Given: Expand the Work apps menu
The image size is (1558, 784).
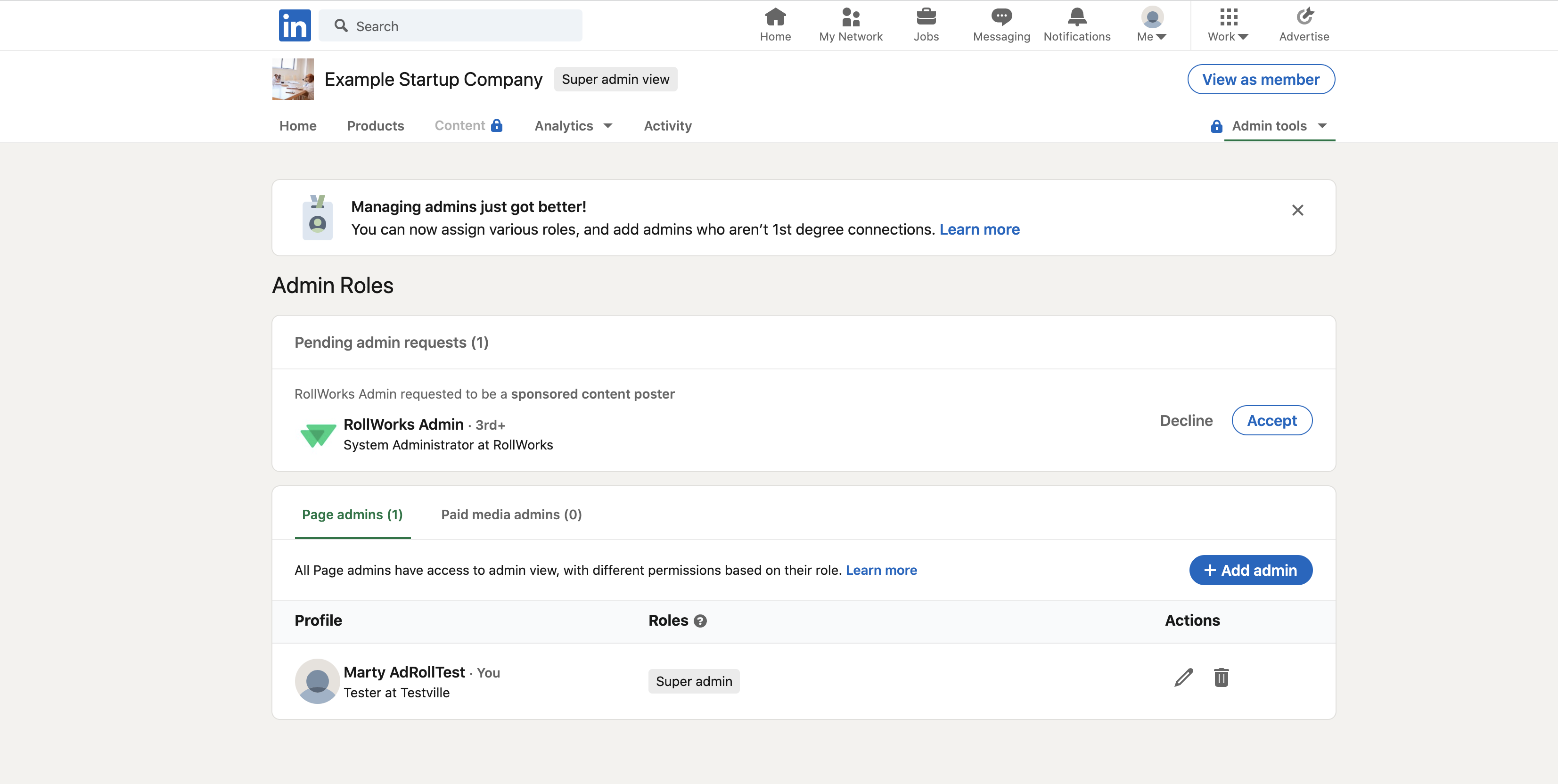Looking at the screenshot, I should [1228, 25].
